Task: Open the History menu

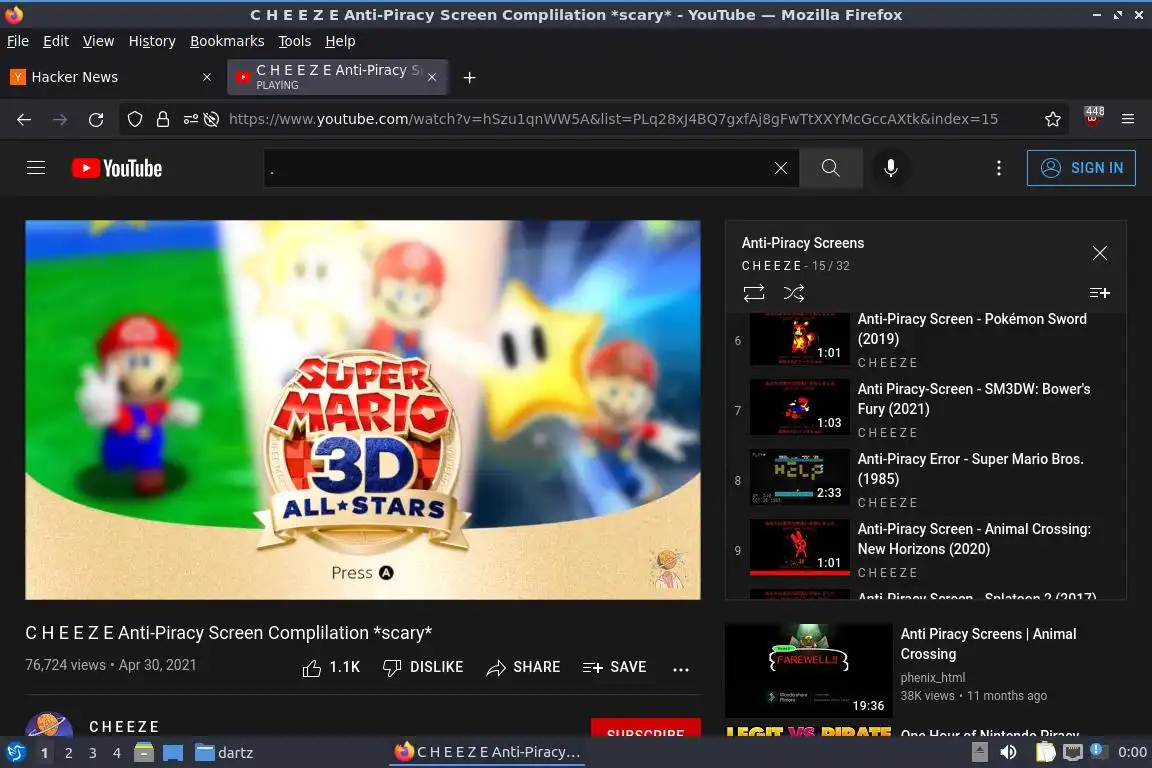Action: coord(152,41)
